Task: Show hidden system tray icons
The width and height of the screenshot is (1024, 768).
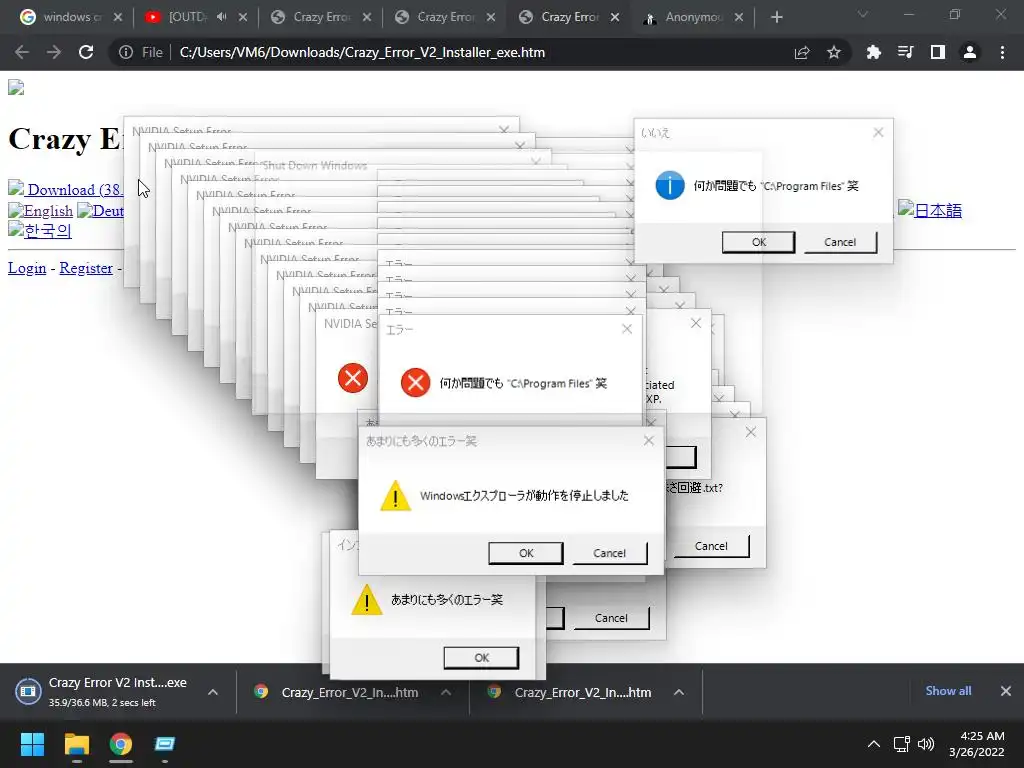Action: coord(873,744)
